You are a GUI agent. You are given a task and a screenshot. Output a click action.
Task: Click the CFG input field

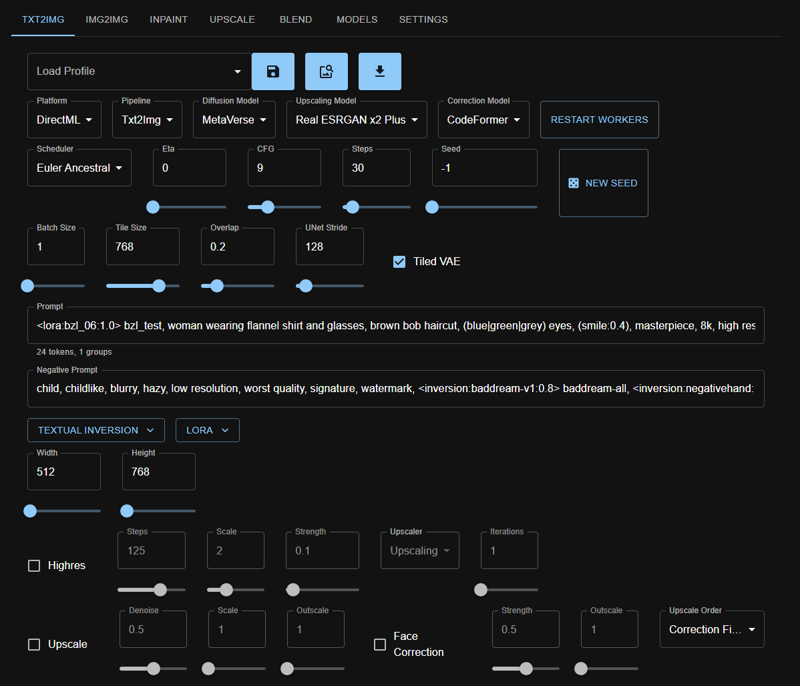pyautogui.click(x=284, y=168)
